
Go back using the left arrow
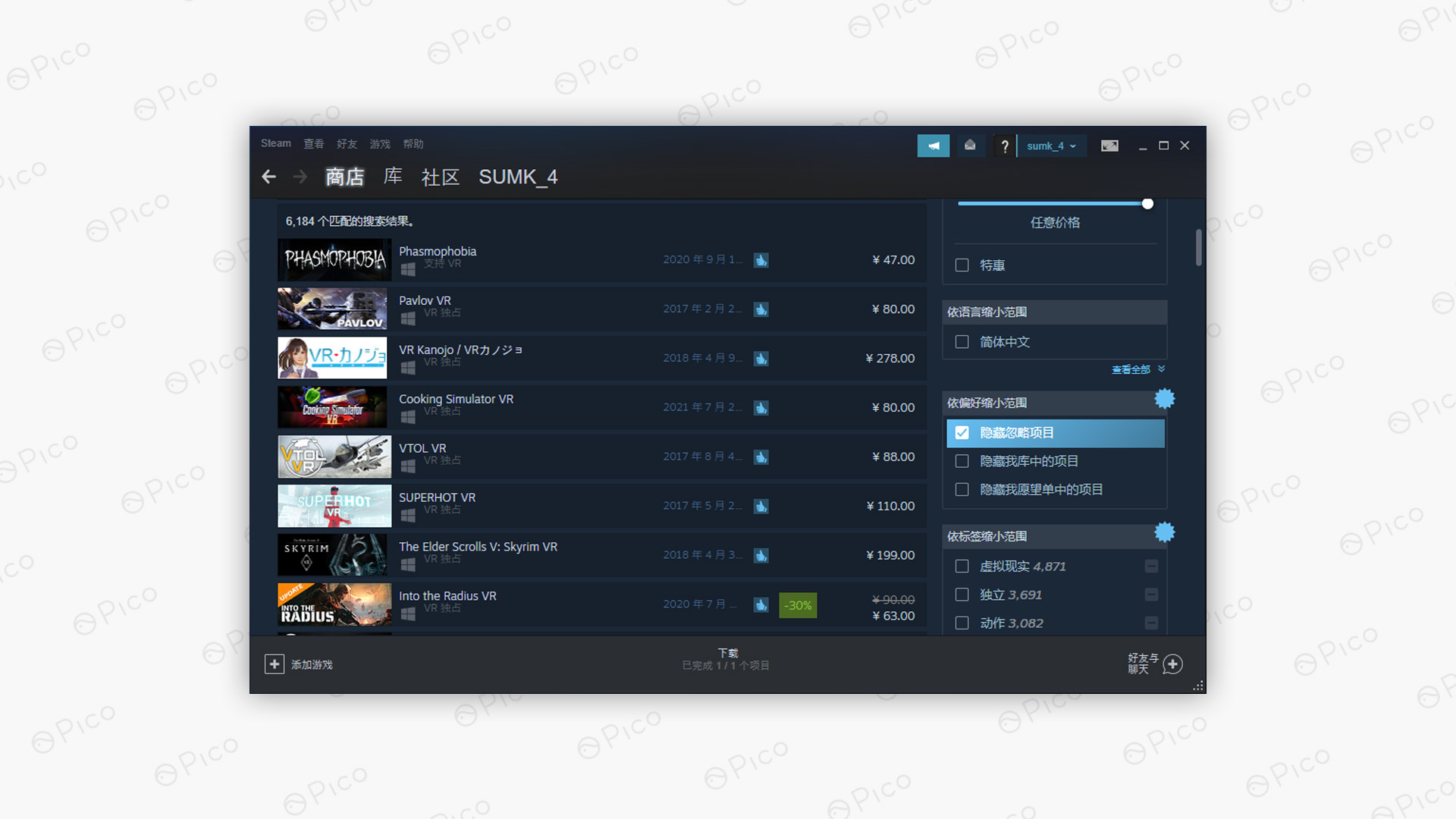click(x=268, y=177)
